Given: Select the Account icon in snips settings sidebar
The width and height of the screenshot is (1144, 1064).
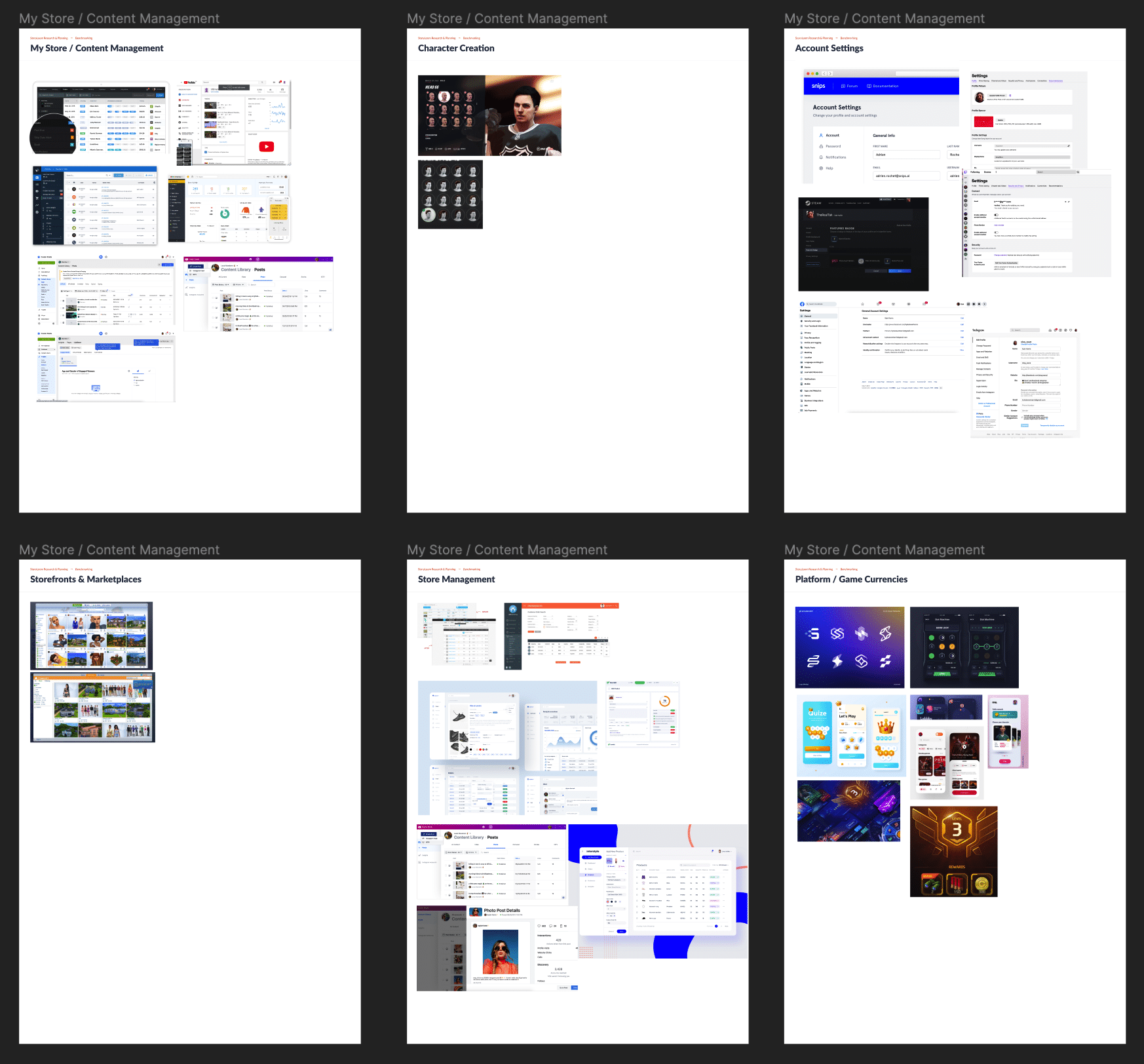Looking at the screenshot, I should 821,136.
